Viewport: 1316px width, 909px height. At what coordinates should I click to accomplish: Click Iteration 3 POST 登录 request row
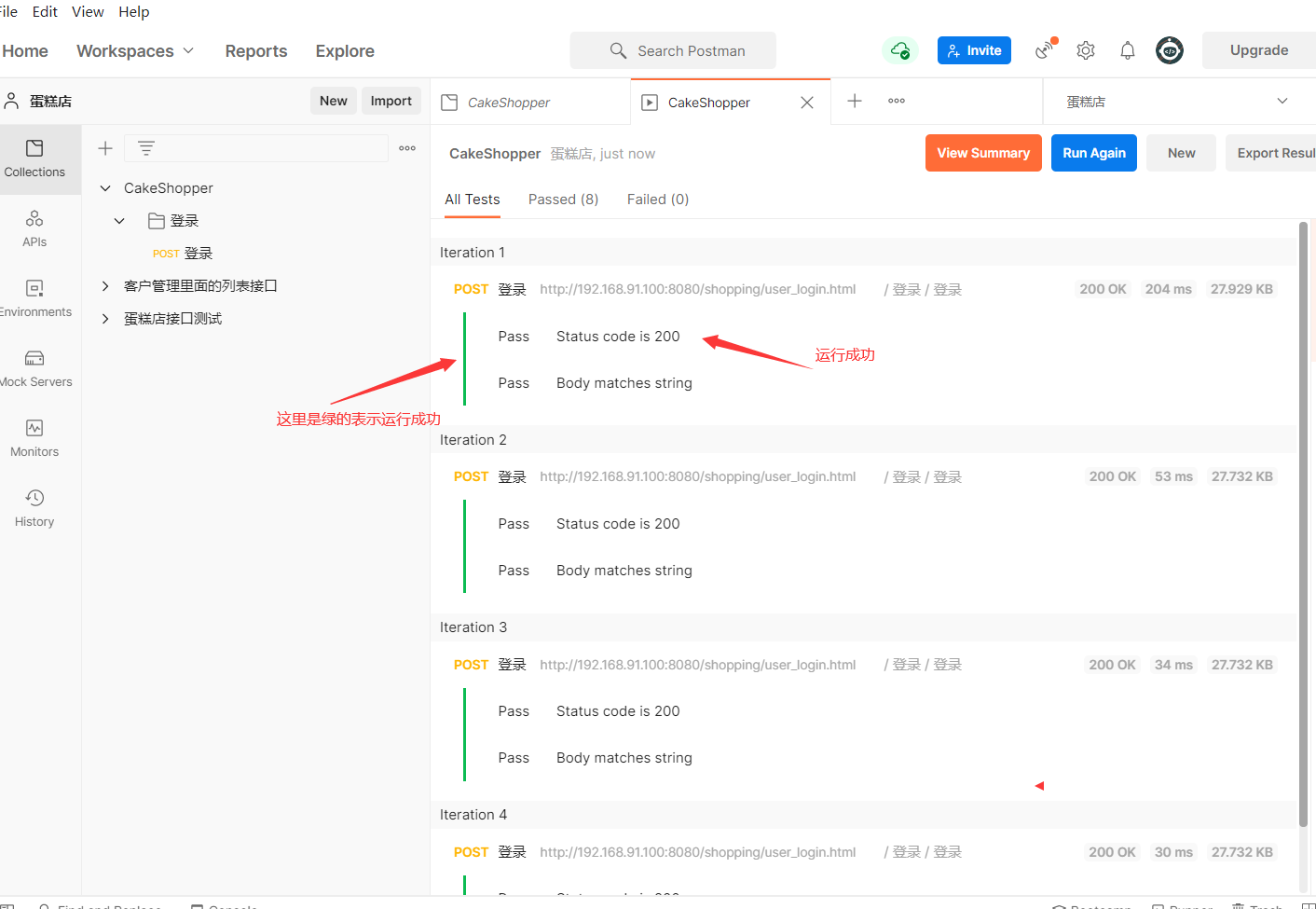coord(864,665)
